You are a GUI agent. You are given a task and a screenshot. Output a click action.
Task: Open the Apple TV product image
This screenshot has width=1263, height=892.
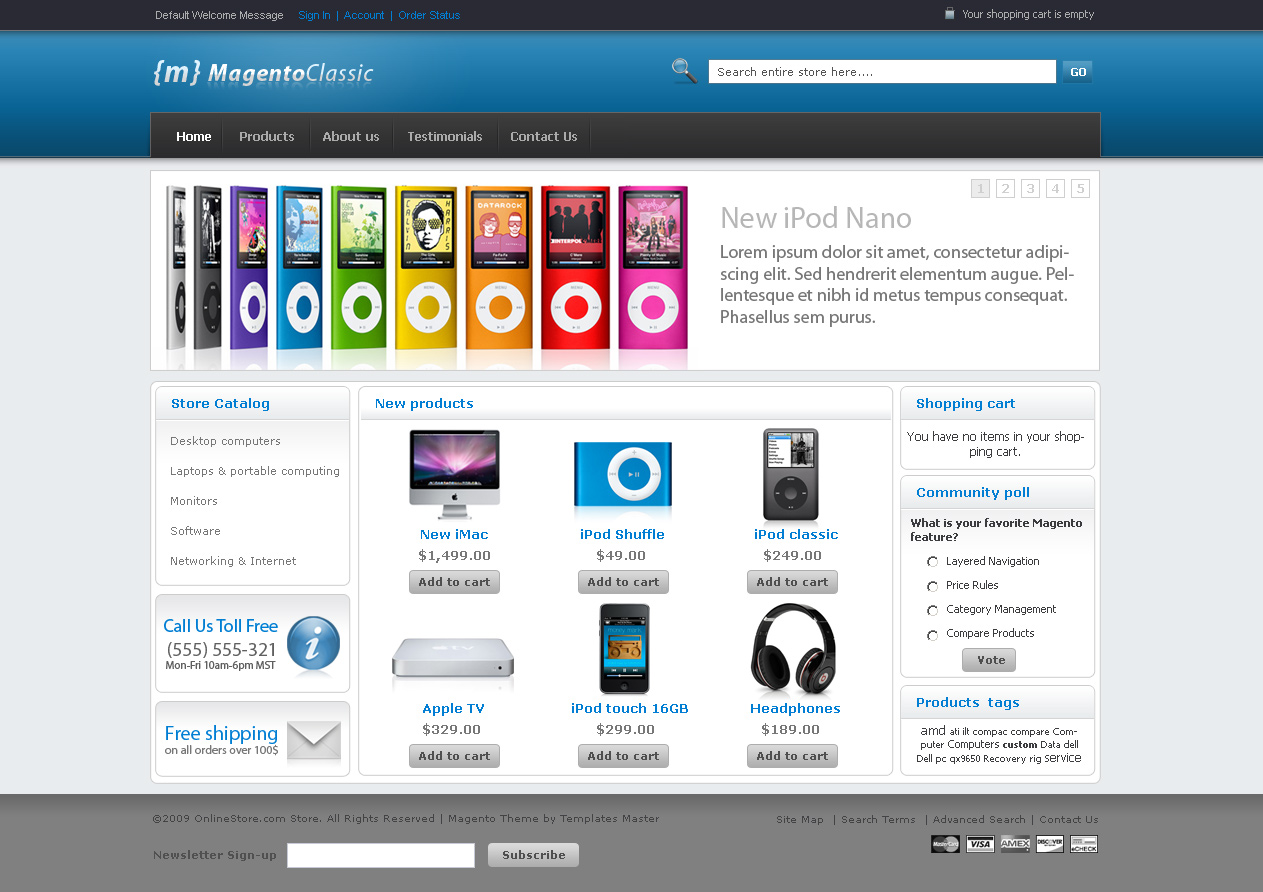coord(453,659)
